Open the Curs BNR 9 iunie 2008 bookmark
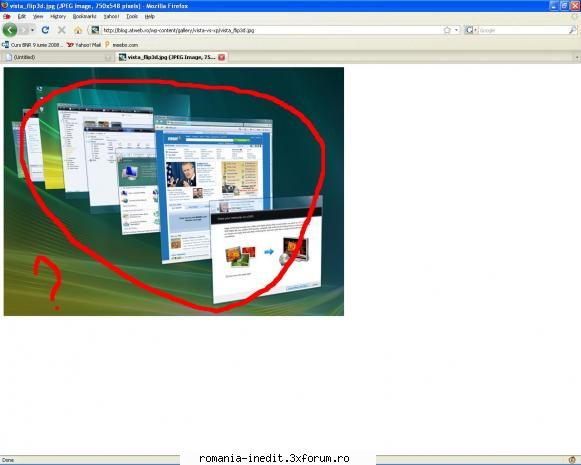The width and height of the screenshot is (581, 465). (x=33, y=45)
